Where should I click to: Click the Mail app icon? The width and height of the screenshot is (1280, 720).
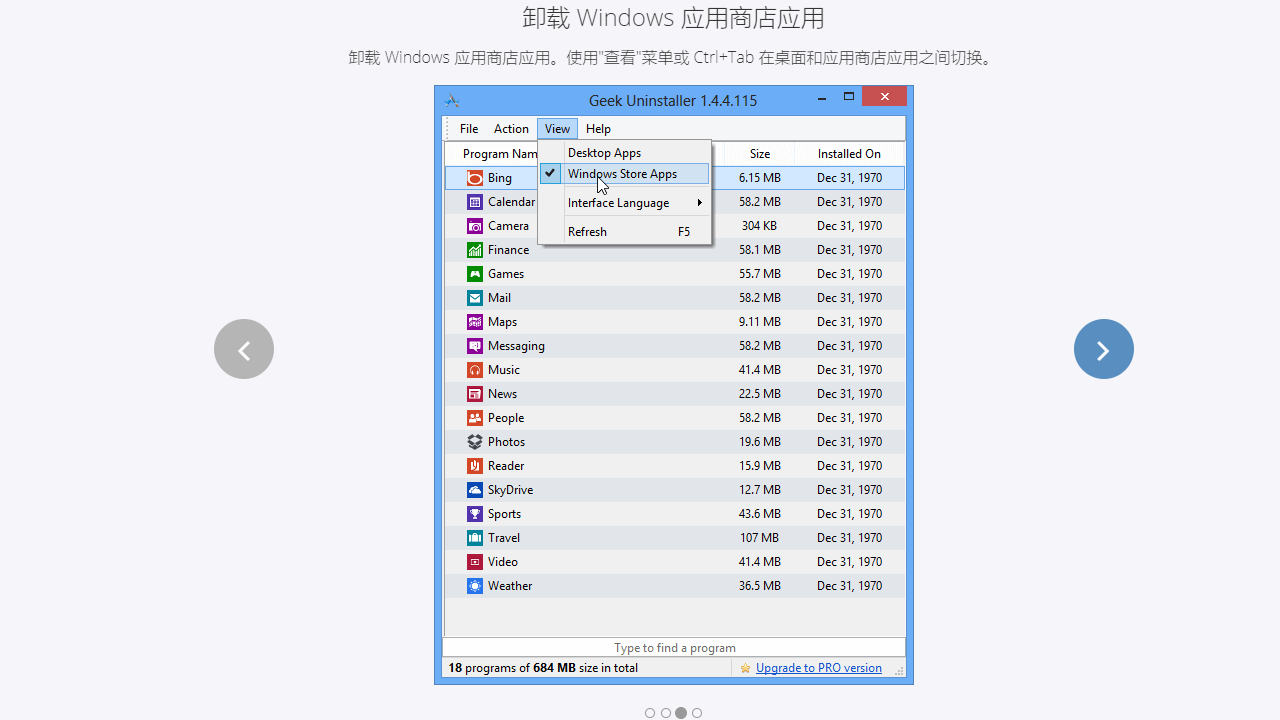tap(474, 298)
